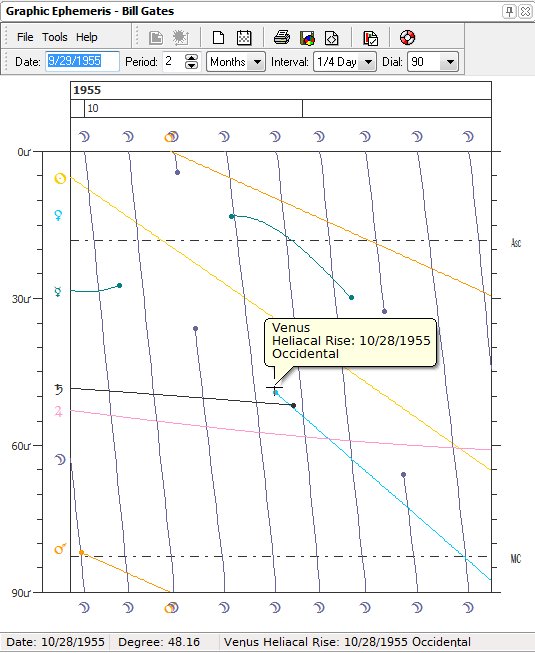Click the Sun-Moon conjunction glyph in top row
Screen dimensions: 535x653
click(171, 137)
